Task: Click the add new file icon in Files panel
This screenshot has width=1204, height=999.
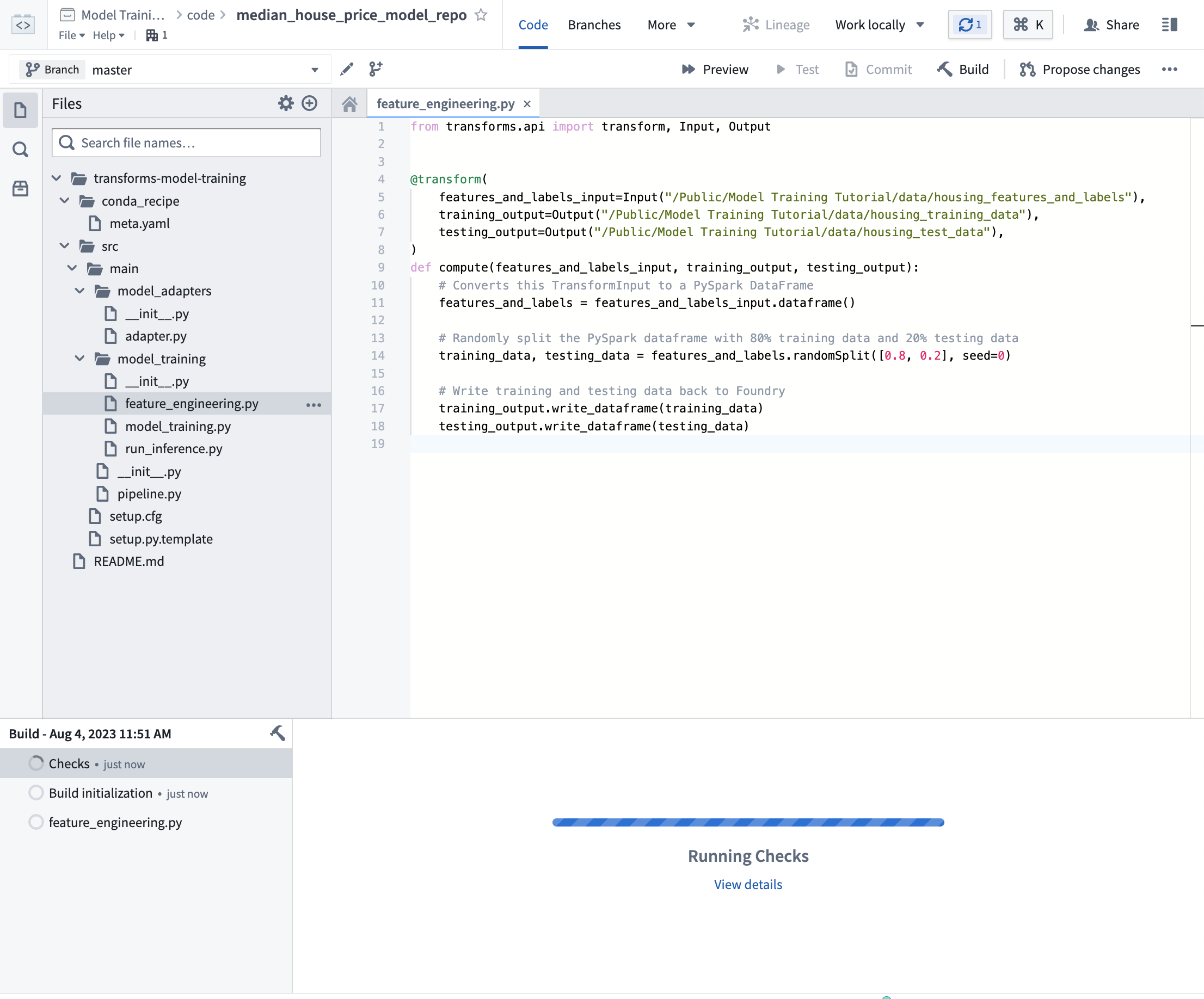Action: (x=310, y=103)
